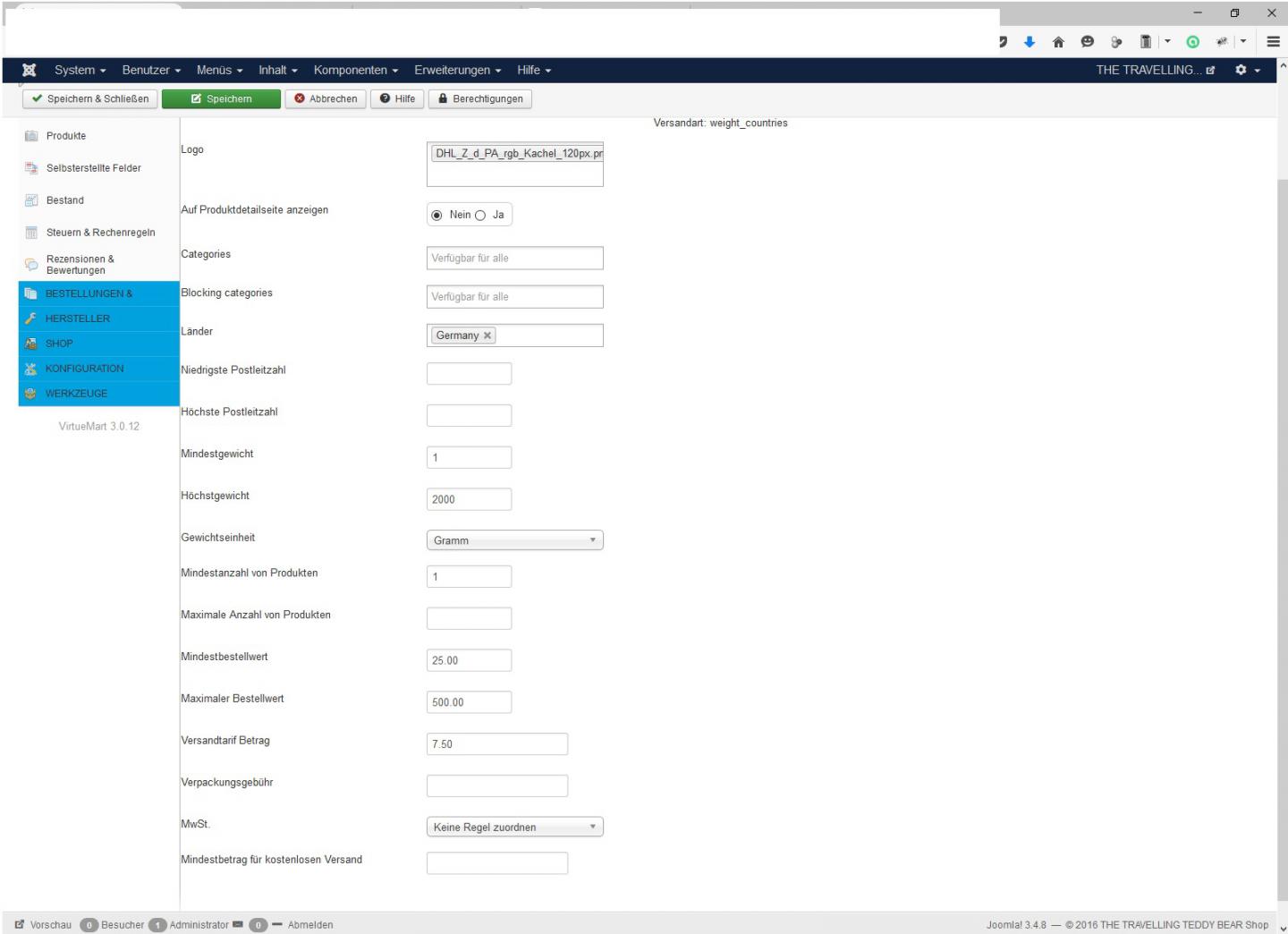Open the browser home icon

point(1058,42)
